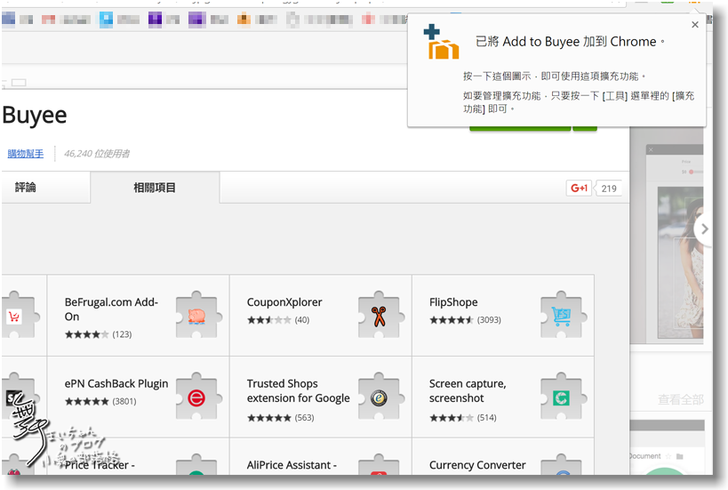Open the 購物幫手 category link
The image size is (728, 490).
coord(26,153)
